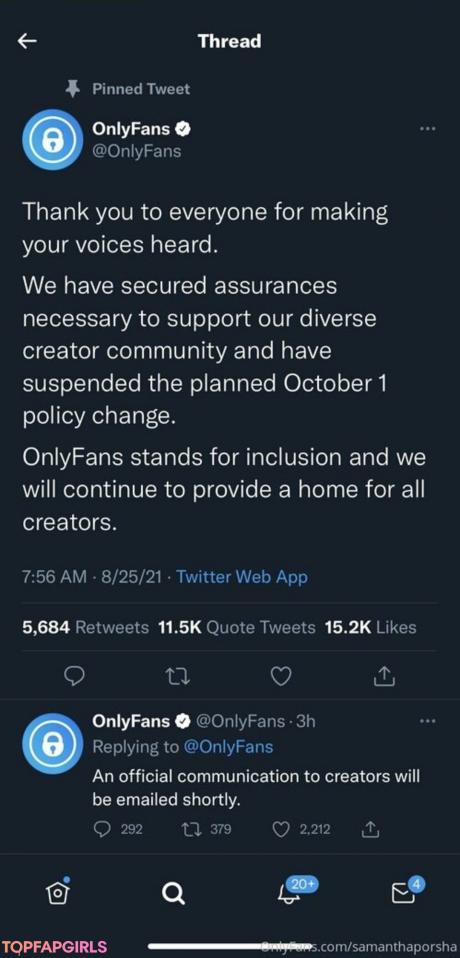This screenshot has height=958, width=460.
Task: Go back using the left arrow
Action: (x=27, y=42)
